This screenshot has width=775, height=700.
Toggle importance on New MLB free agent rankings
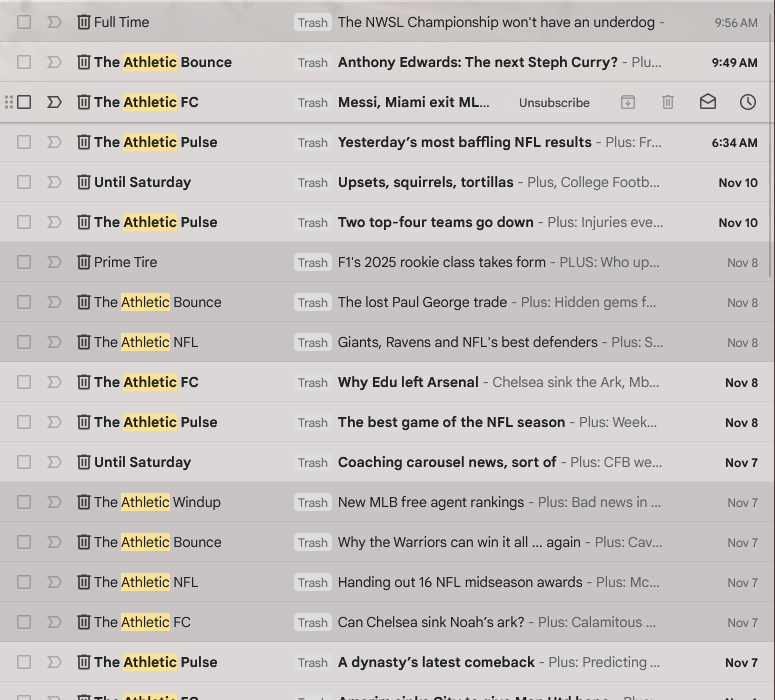54,502
